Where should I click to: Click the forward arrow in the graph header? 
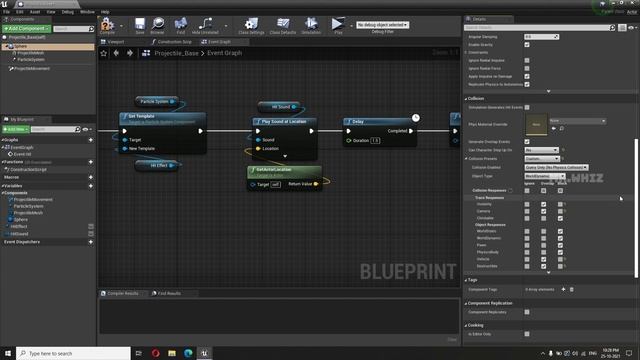tap(130, 53)
